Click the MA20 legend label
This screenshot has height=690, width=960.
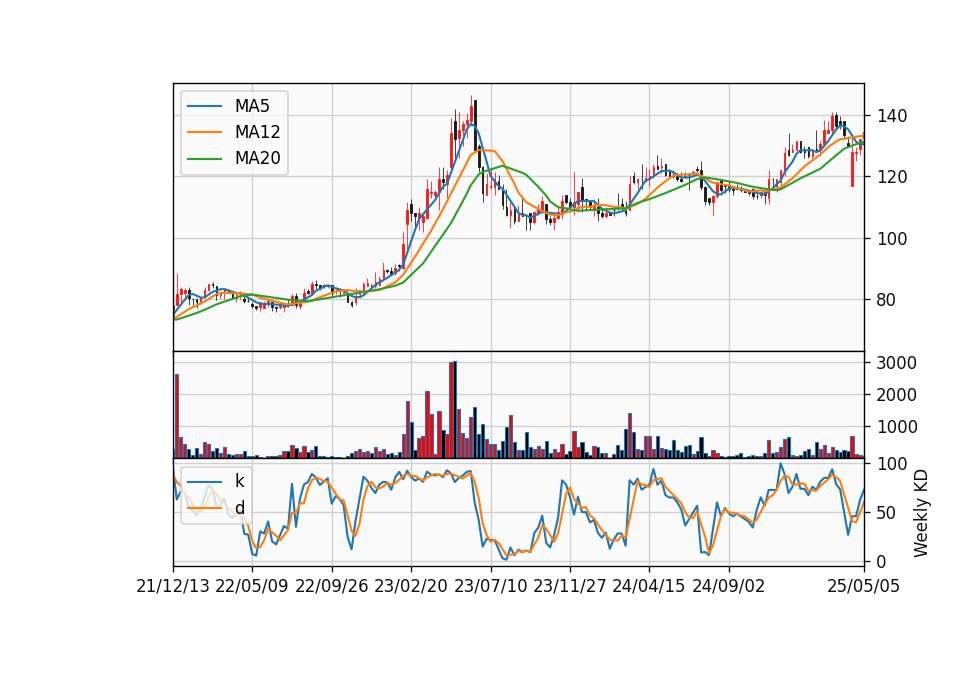pos(258,158)
